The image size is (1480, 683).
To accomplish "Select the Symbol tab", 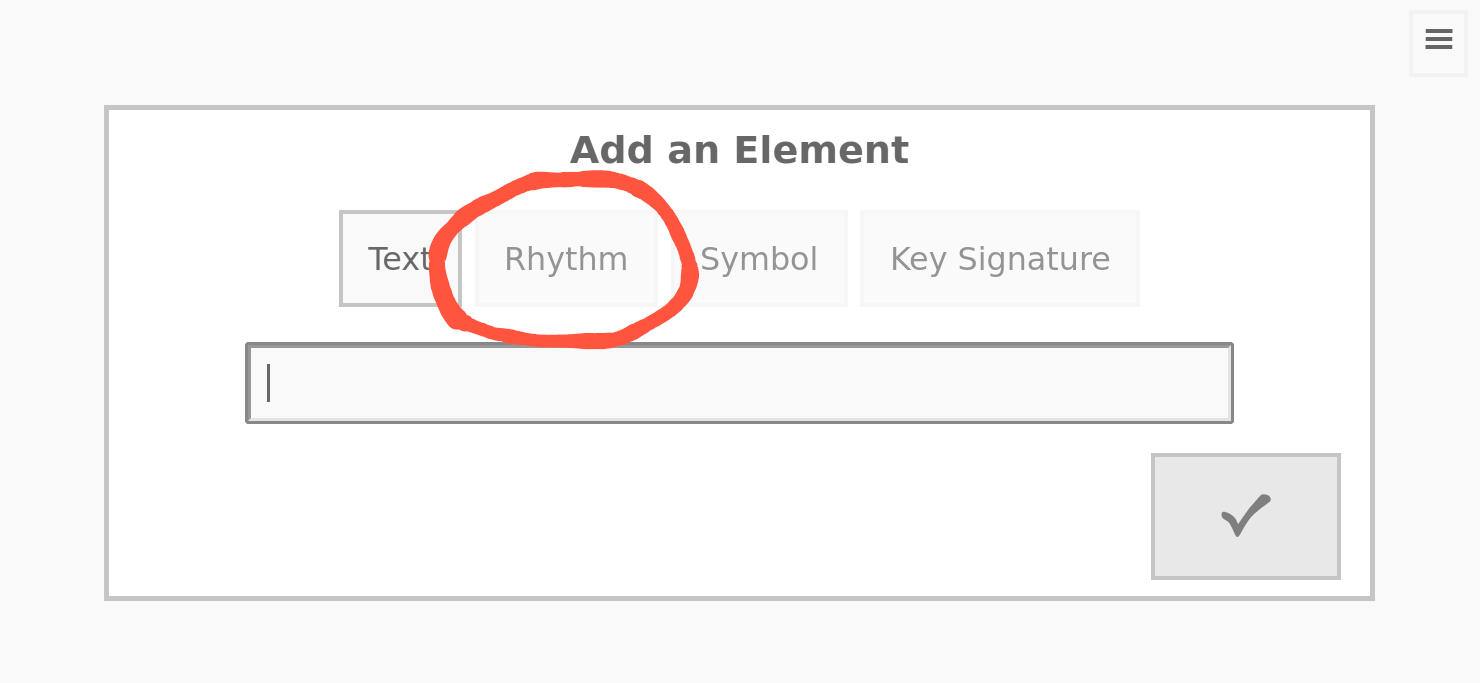I will 760,259.
